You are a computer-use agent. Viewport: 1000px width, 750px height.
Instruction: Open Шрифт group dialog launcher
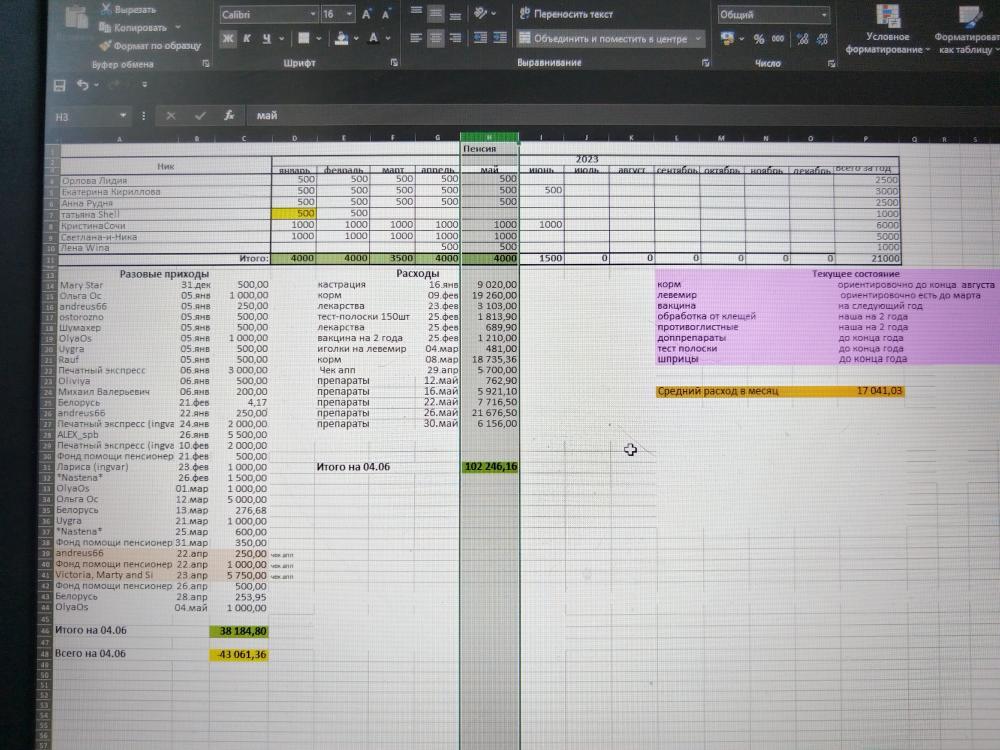(394, 62)
